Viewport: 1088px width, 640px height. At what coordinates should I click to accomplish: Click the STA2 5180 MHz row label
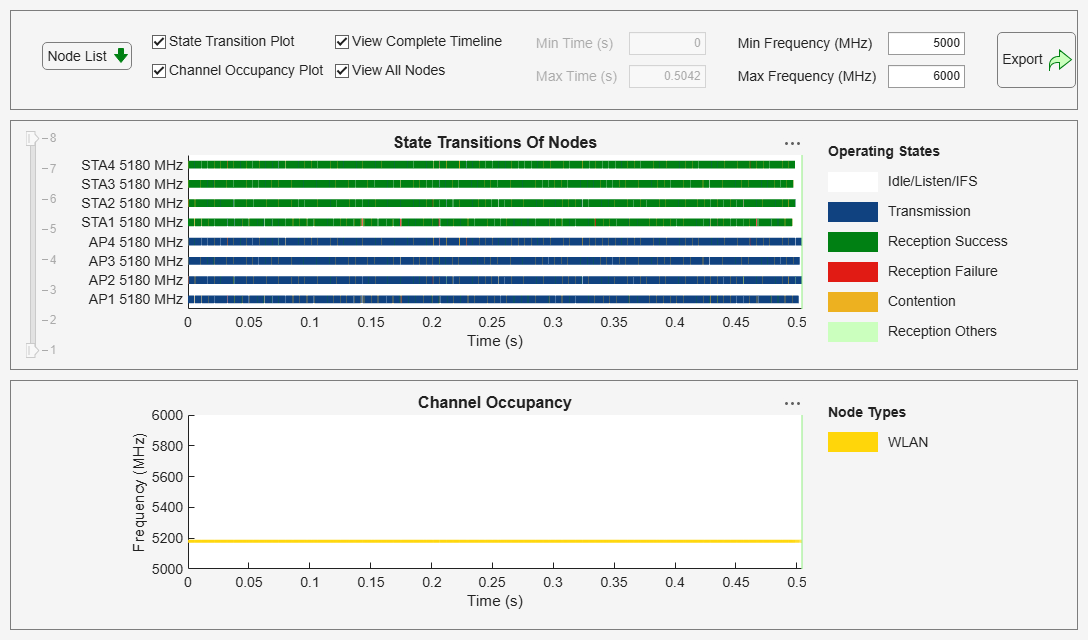[132, 203]
